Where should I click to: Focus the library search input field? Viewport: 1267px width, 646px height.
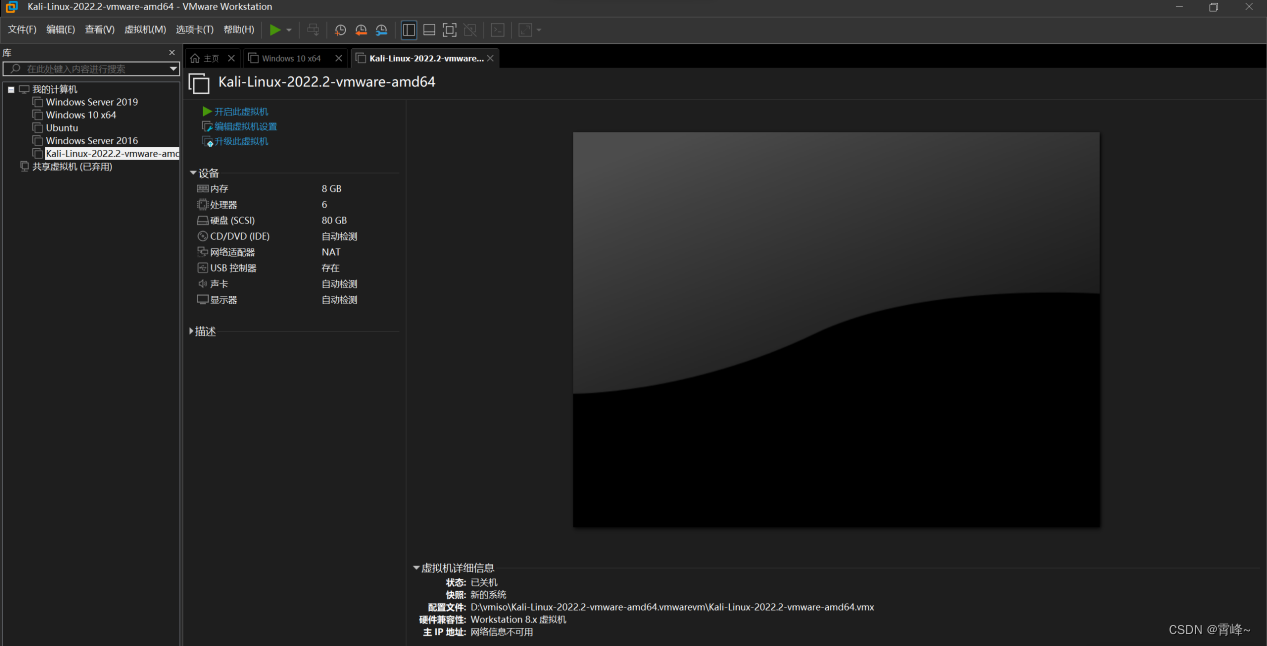90,69
